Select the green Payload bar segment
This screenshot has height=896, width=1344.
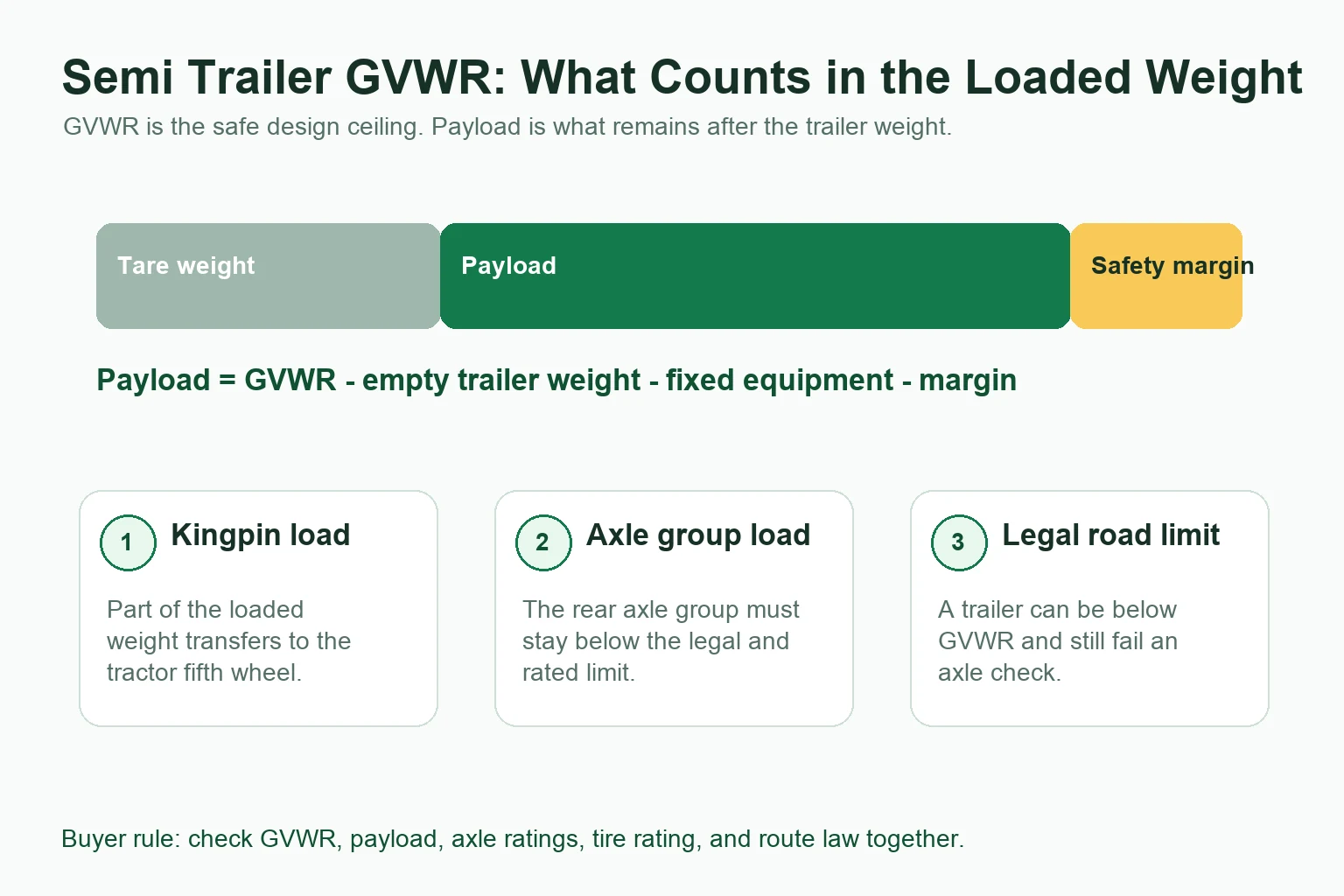pos(755,276)
